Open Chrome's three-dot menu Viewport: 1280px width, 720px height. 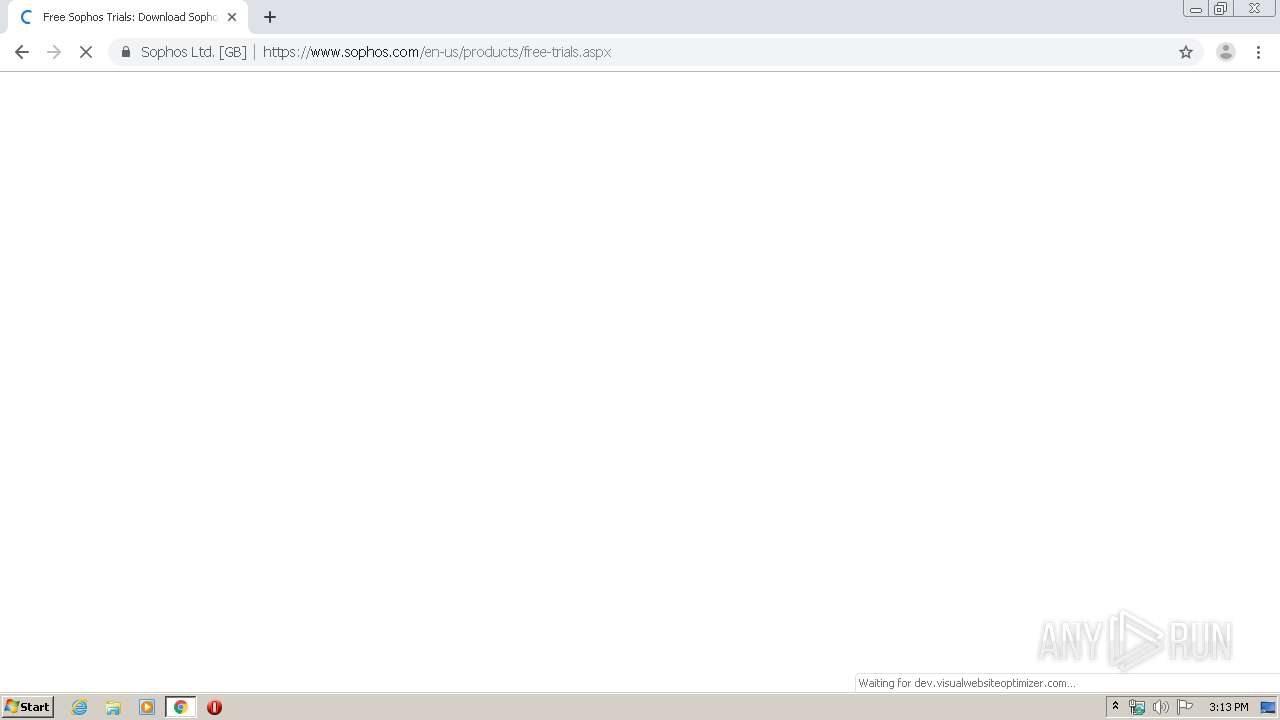click(x=1259, y=52)
